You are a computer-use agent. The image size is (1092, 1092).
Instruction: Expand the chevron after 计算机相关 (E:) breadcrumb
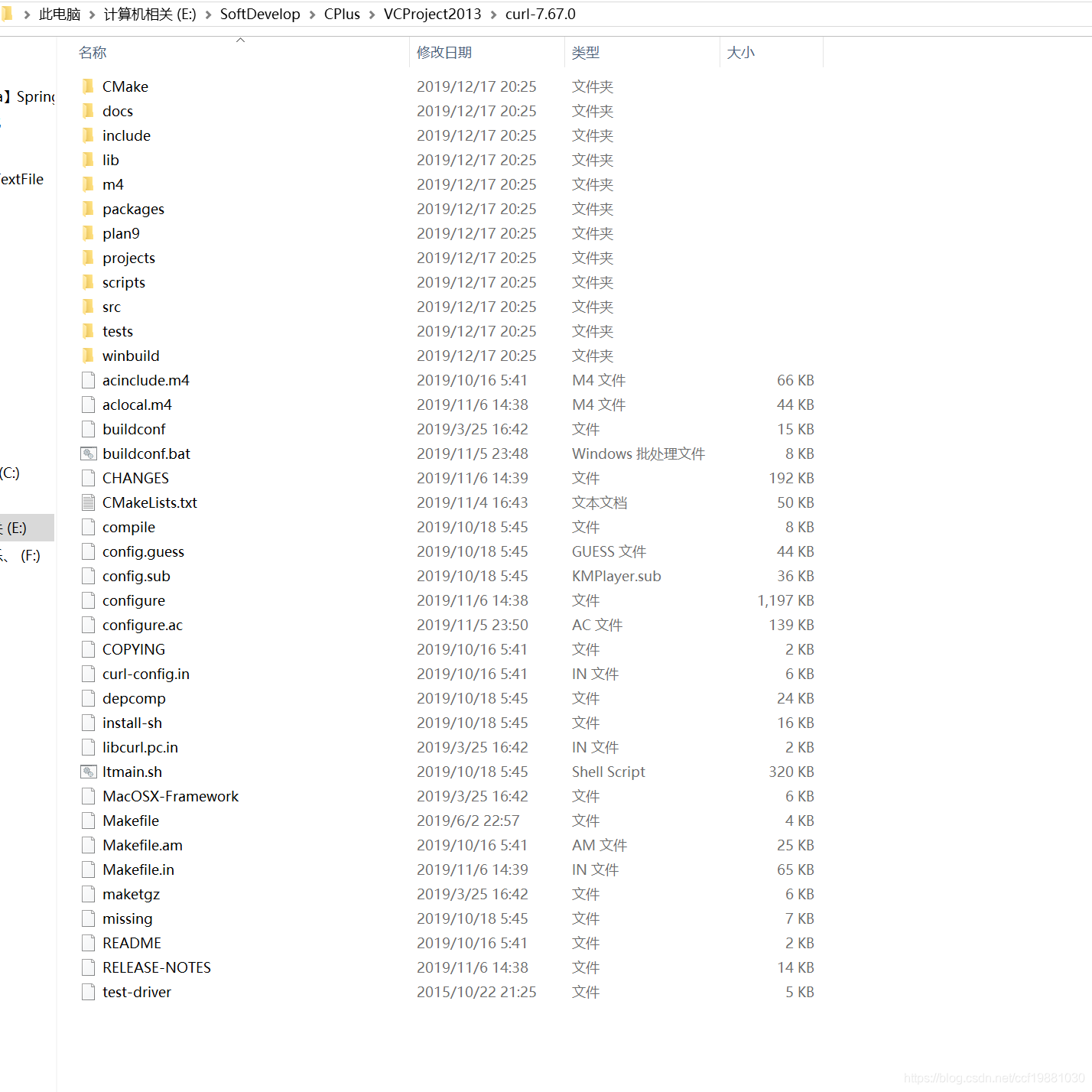point(208,15)
